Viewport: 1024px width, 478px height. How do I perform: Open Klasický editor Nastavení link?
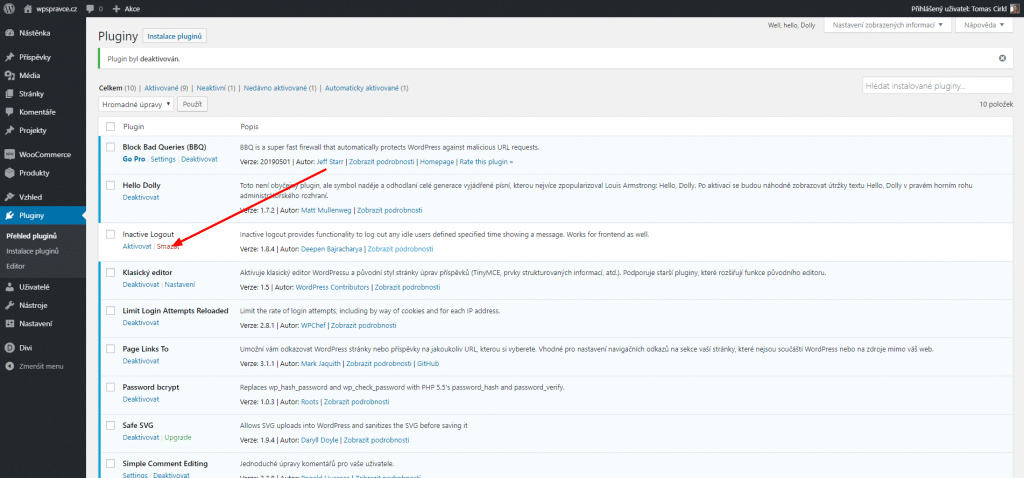click(180, 285)
